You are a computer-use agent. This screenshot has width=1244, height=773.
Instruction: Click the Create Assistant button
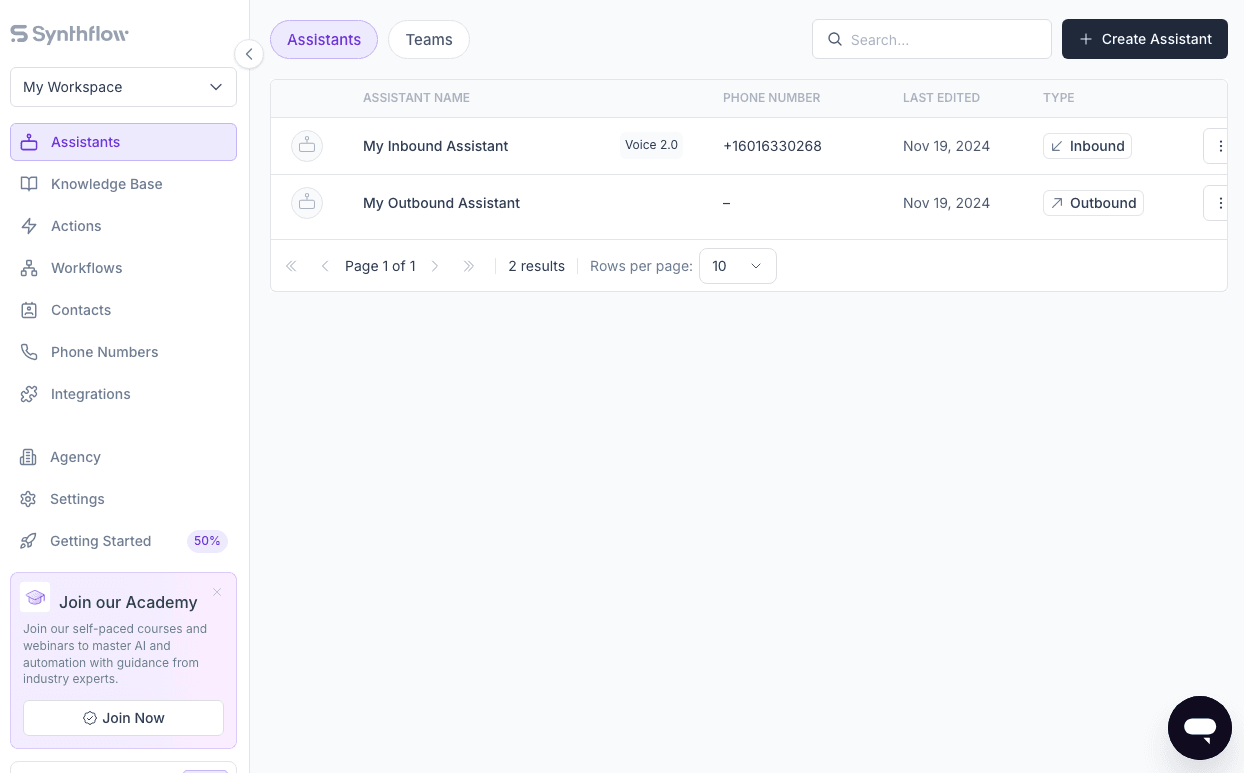[x=1144, y=39]
